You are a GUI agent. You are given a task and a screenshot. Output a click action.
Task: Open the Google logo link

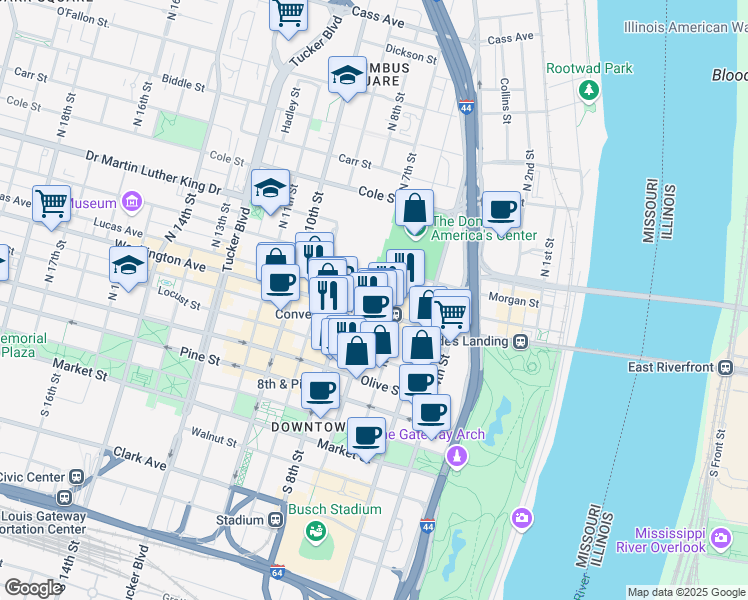coord(34,589)
